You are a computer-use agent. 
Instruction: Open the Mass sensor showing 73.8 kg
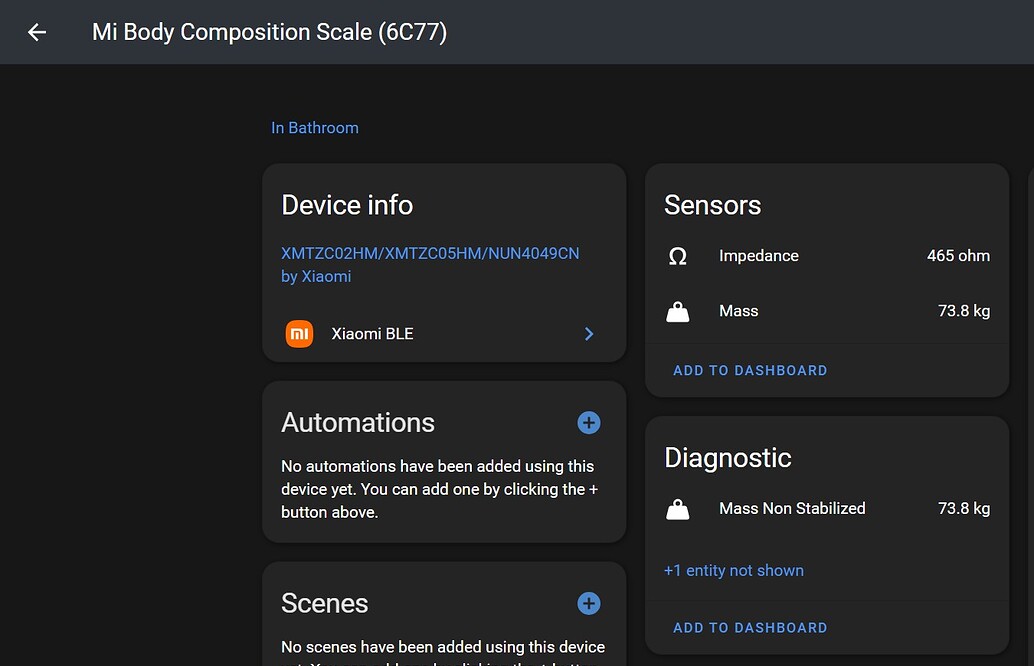[739, 310]
